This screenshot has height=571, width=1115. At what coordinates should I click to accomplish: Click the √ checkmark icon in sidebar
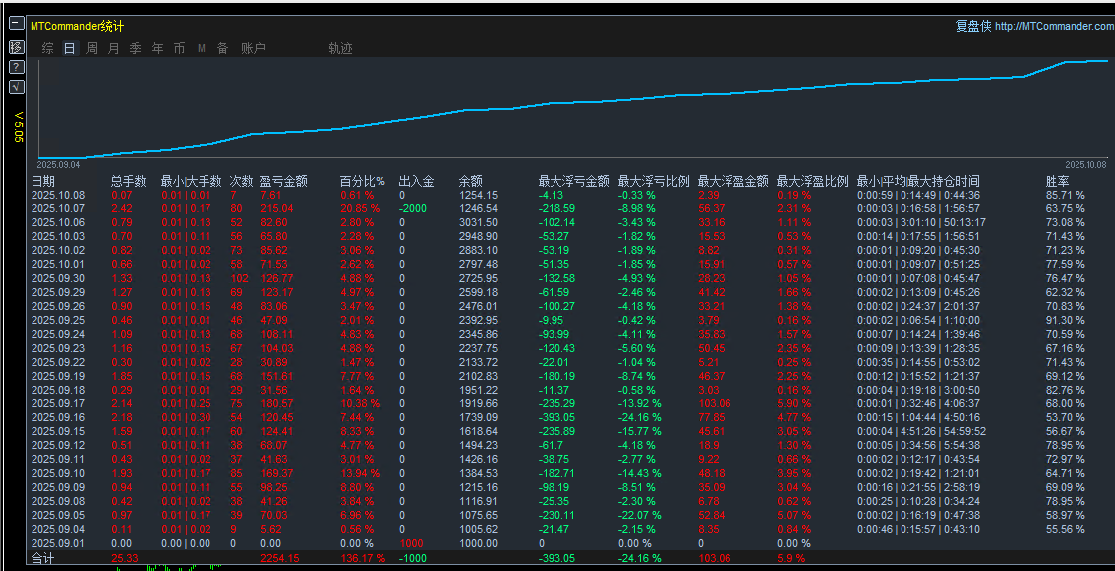click(16, 87)
